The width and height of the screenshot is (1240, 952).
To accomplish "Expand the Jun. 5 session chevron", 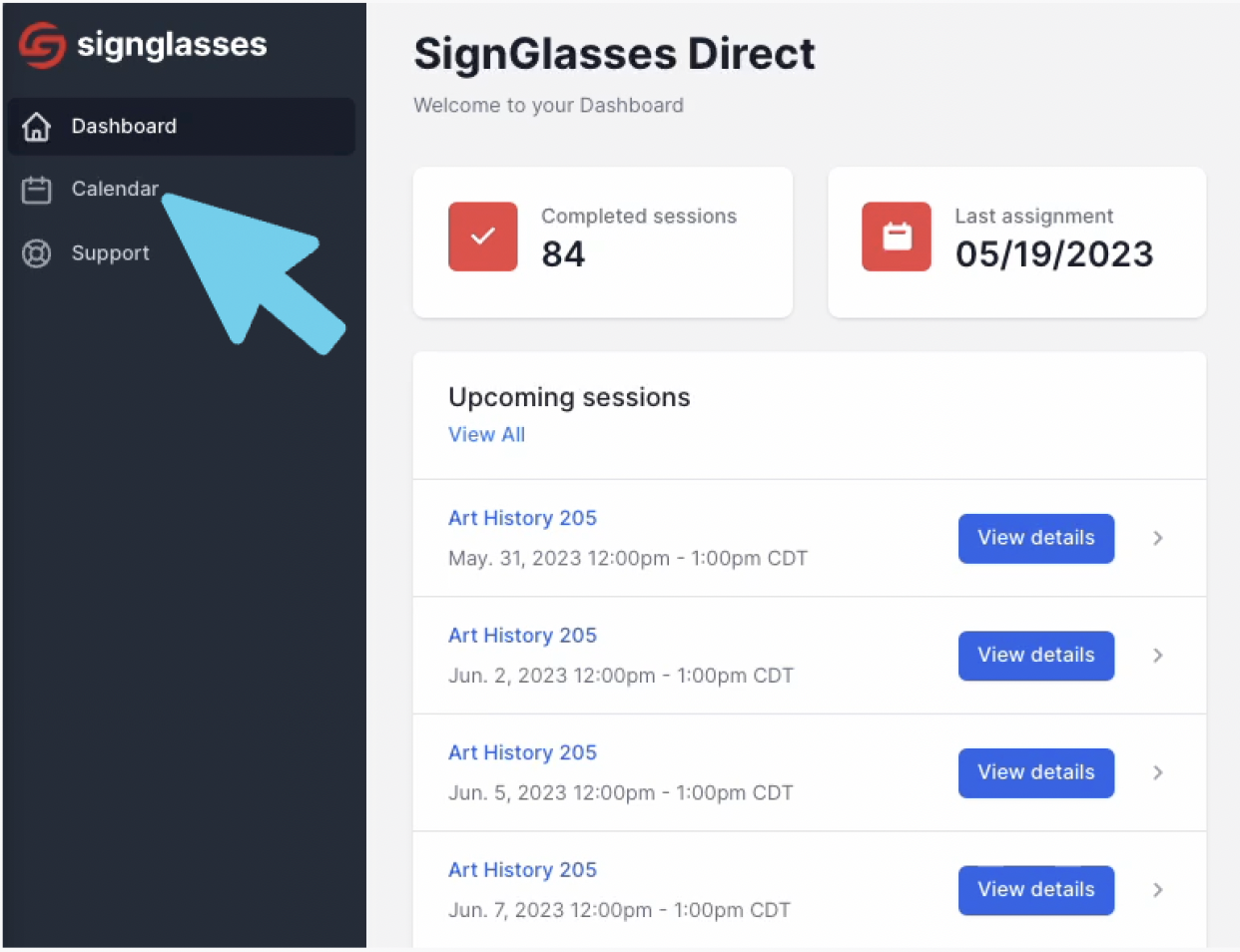I will click(1158, 772).
